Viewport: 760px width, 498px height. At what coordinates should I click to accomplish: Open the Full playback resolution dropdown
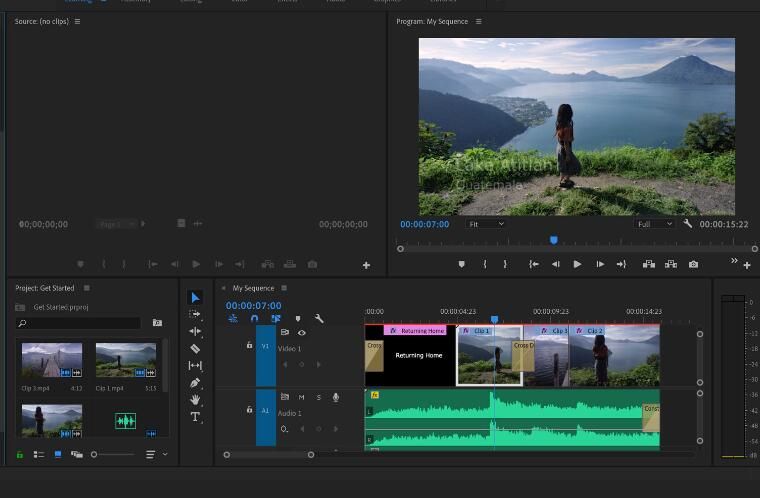654,224
